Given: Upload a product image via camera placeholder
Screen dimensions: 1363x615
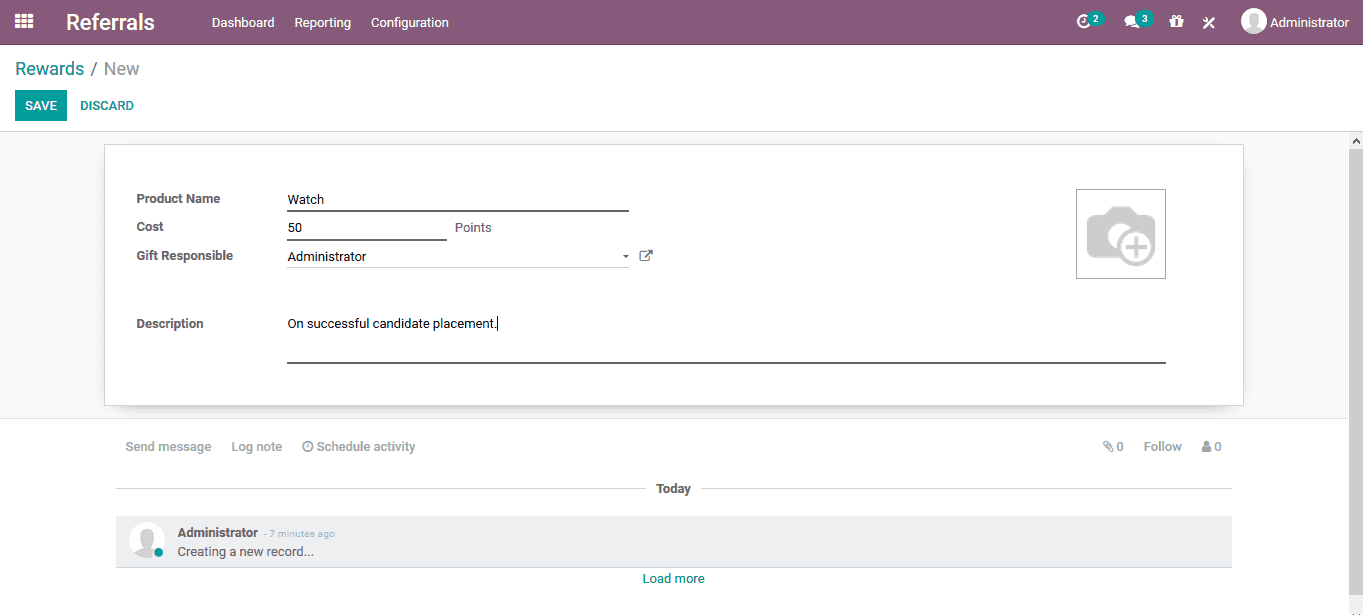Looking at the screenshot, I should point(1121,234).
